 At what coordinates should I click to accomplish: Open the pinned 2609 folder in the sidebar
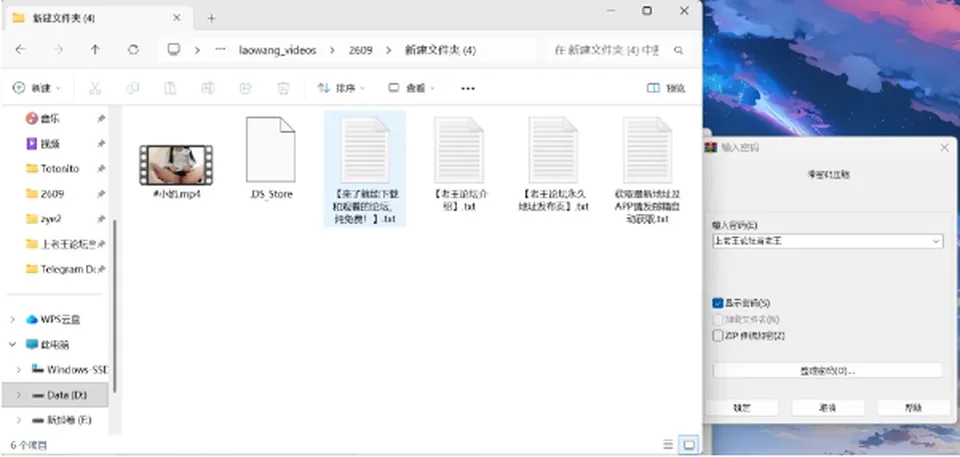[x=52, y=194]
